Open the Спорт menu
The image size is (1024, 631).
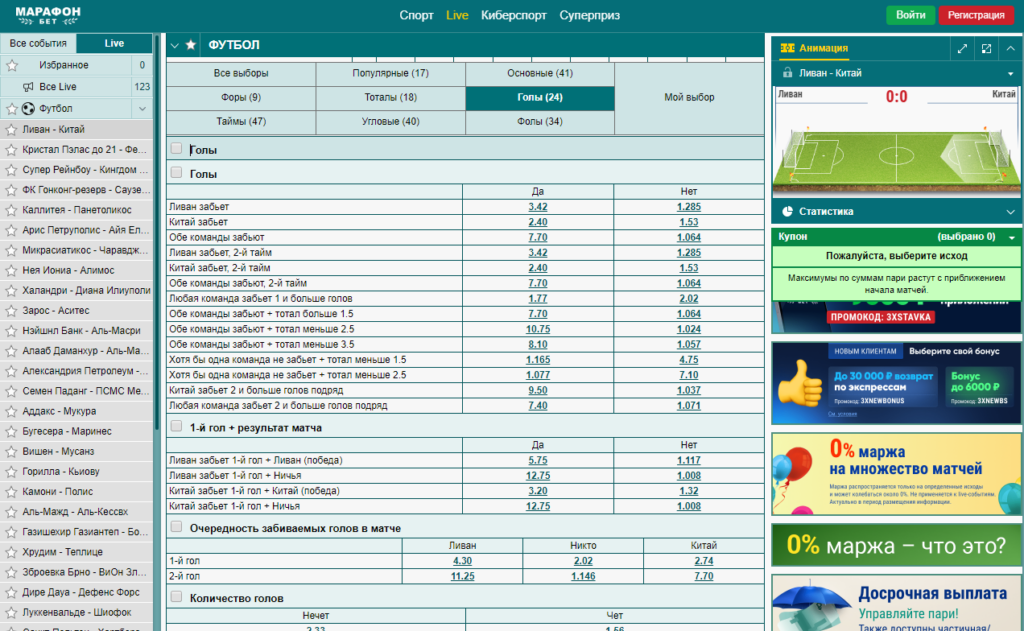click(x=416, y=15)
